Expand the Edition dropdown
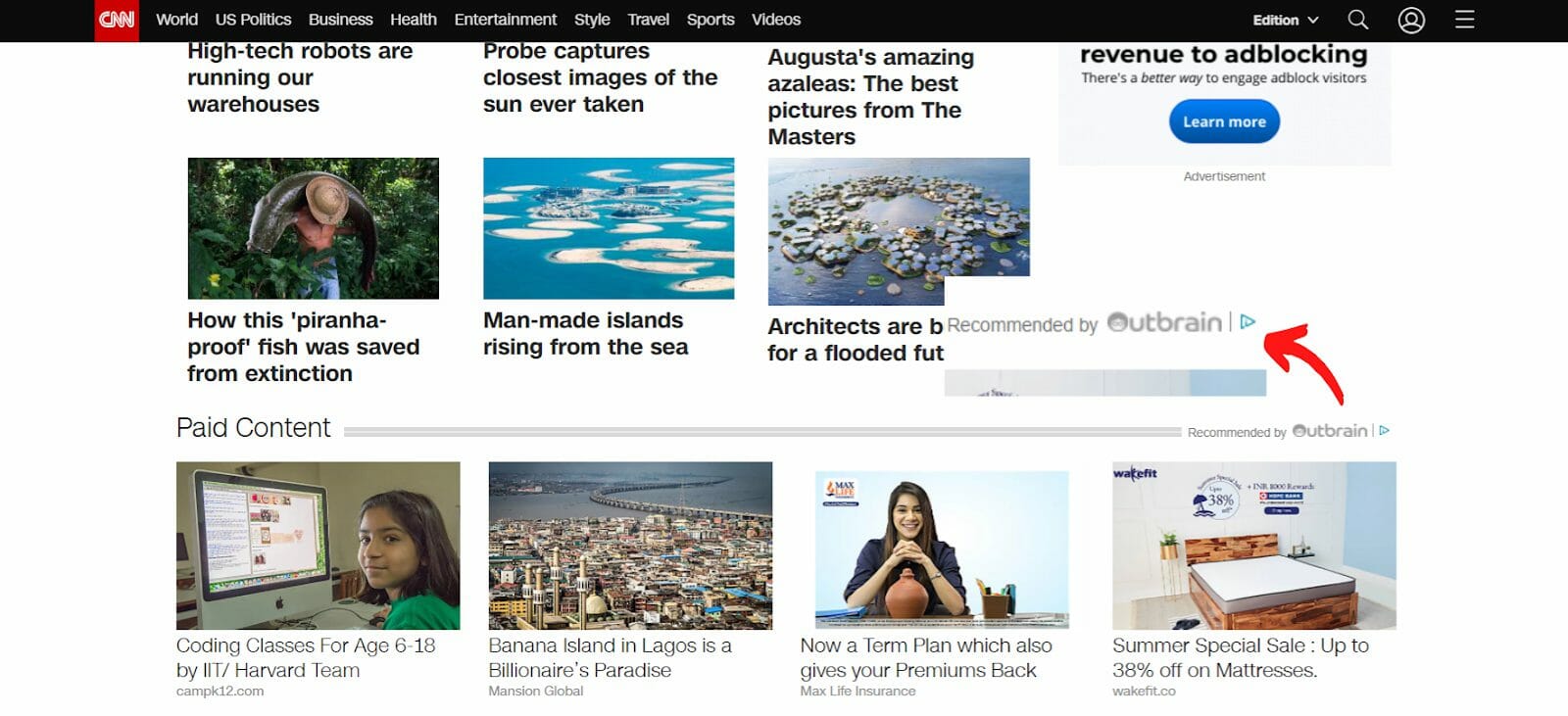Viewport: 1568px width, 716px height. click(1285, 21)
